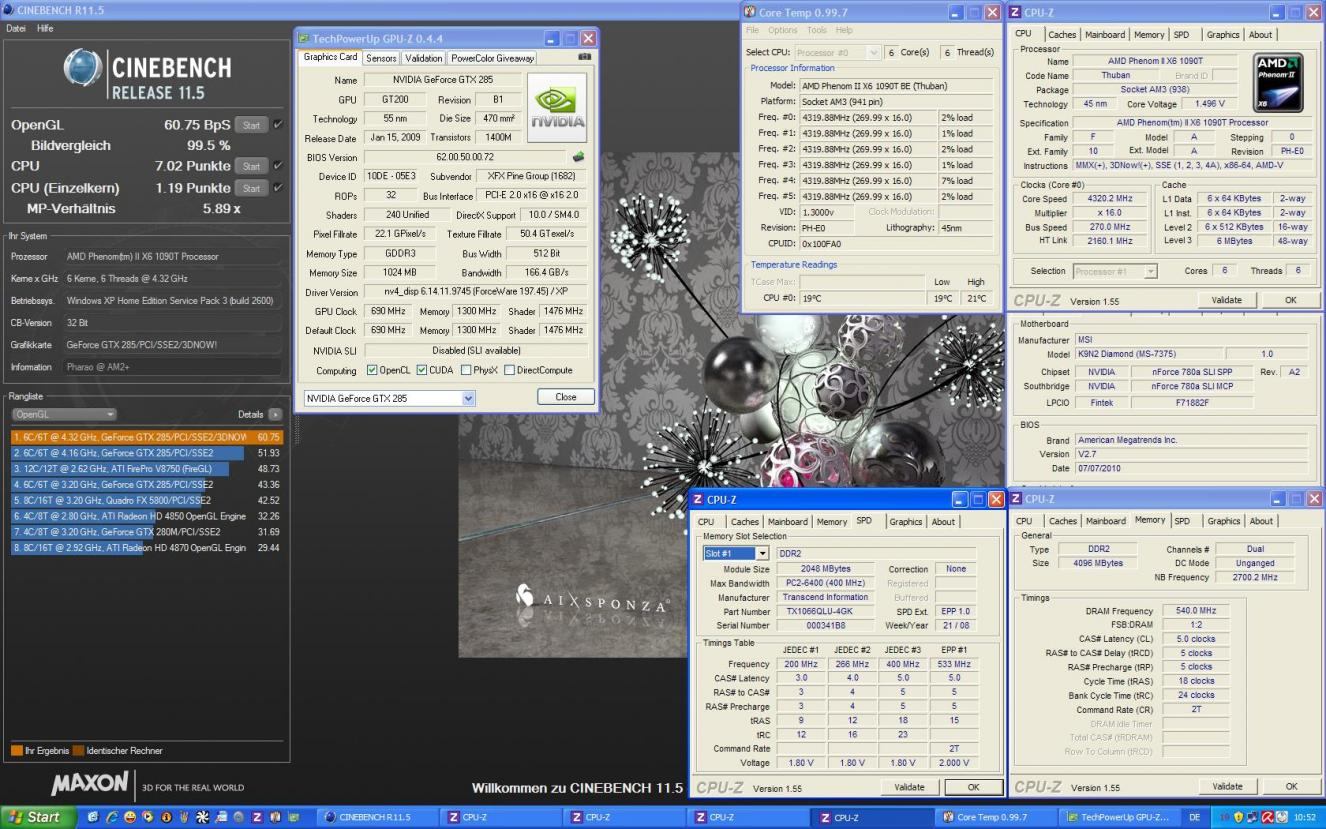This screenshot has height=829, width=1326.
Task: Open the Graphics tab in SPD CPU-Z window
Action: point(905,521)
